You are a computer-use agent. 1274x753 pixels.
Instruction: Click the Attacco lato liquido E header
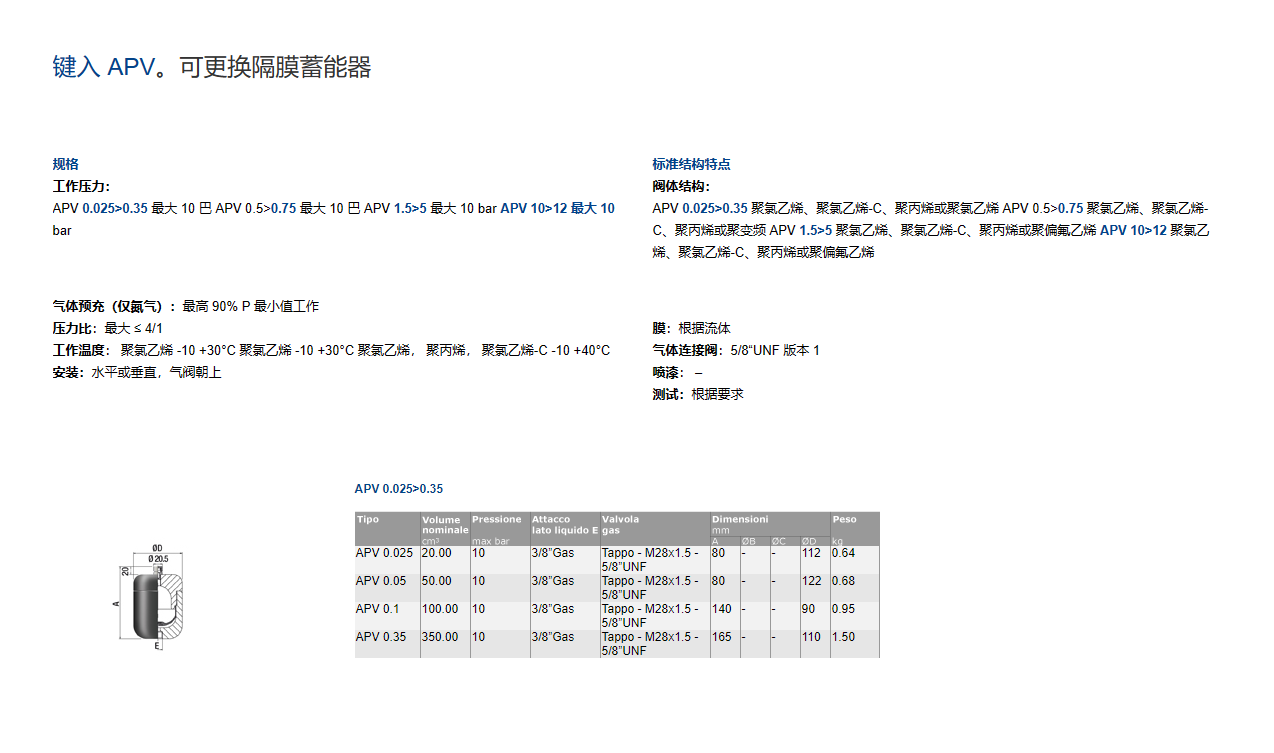564,525
